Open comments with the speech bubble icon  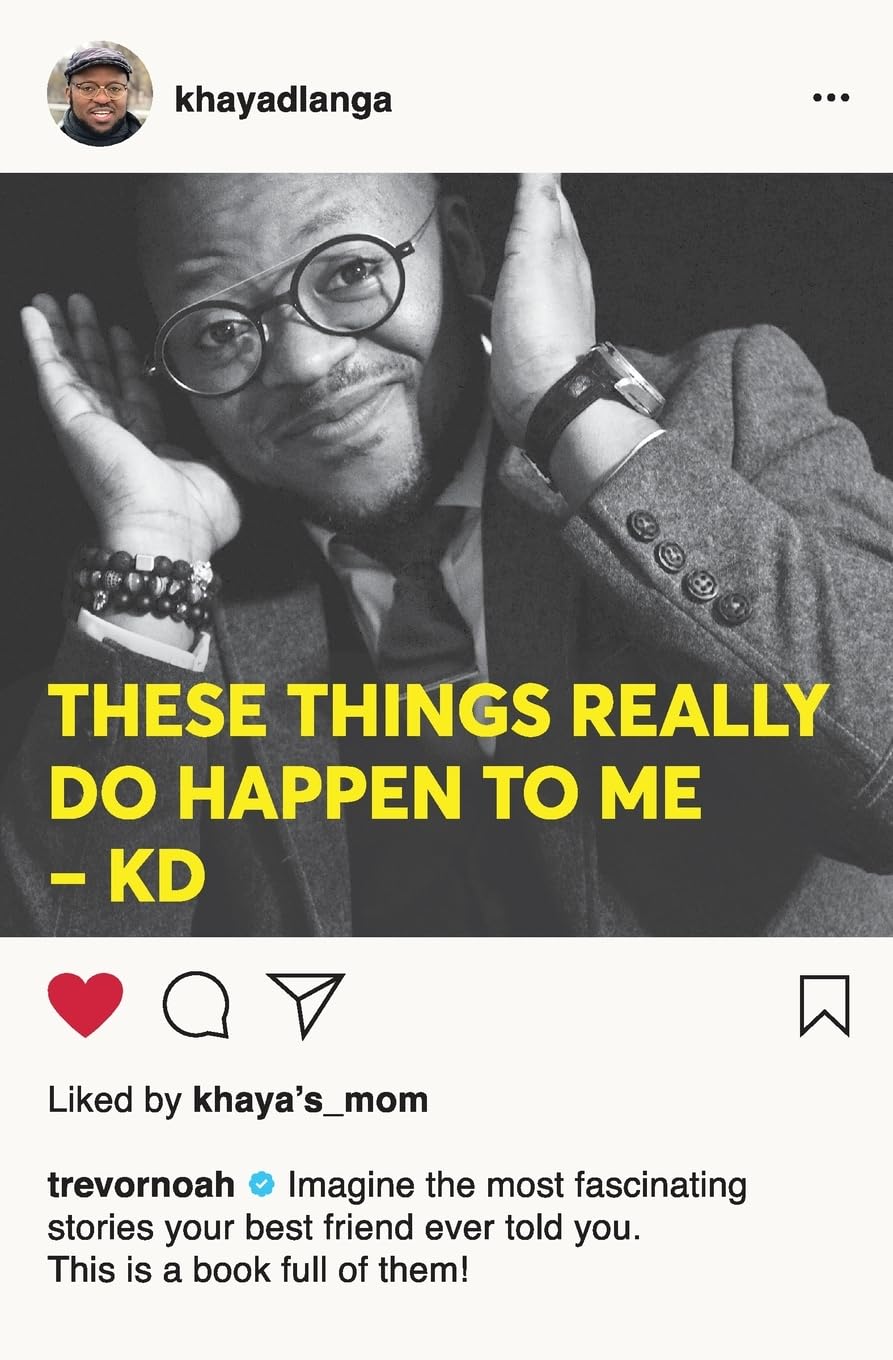click(196, 1005)
